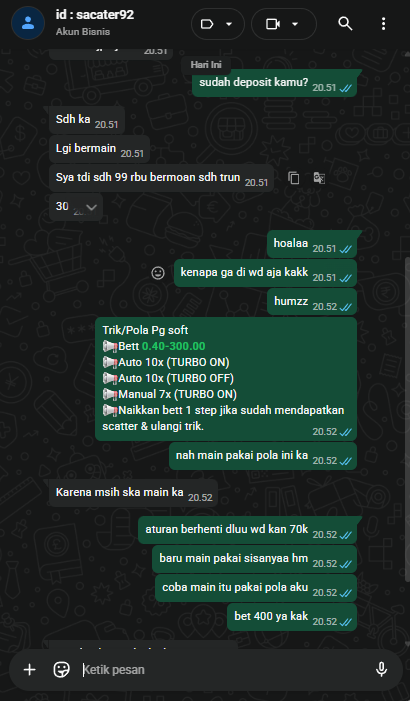Viewport: 410px width, 701px height.
Task: Open the attach plus menu
Action: pos(30,669)
